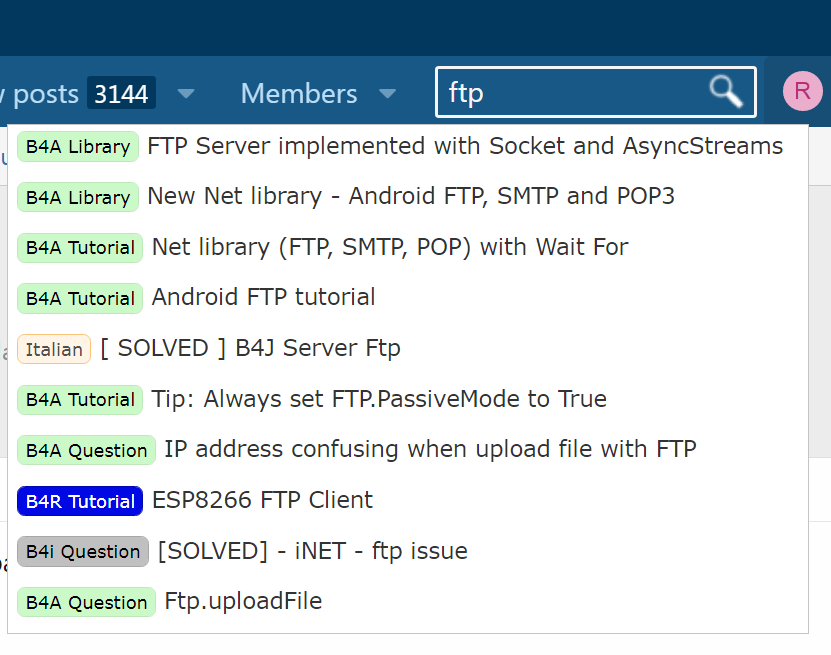Open Android FTP tutorial result

[x=264, y=297]
